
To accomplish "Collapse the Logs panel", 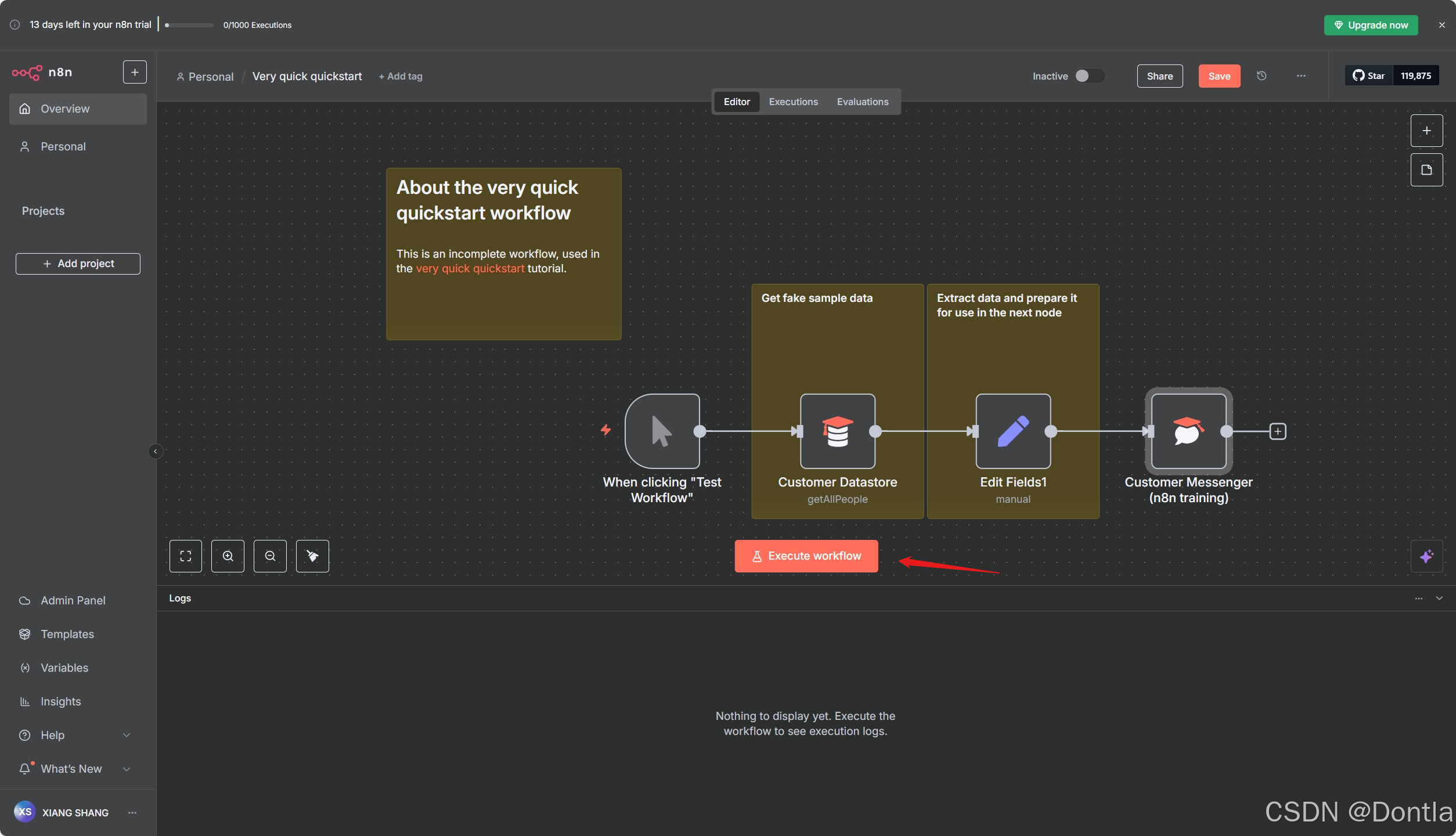I will (1440, 598).
